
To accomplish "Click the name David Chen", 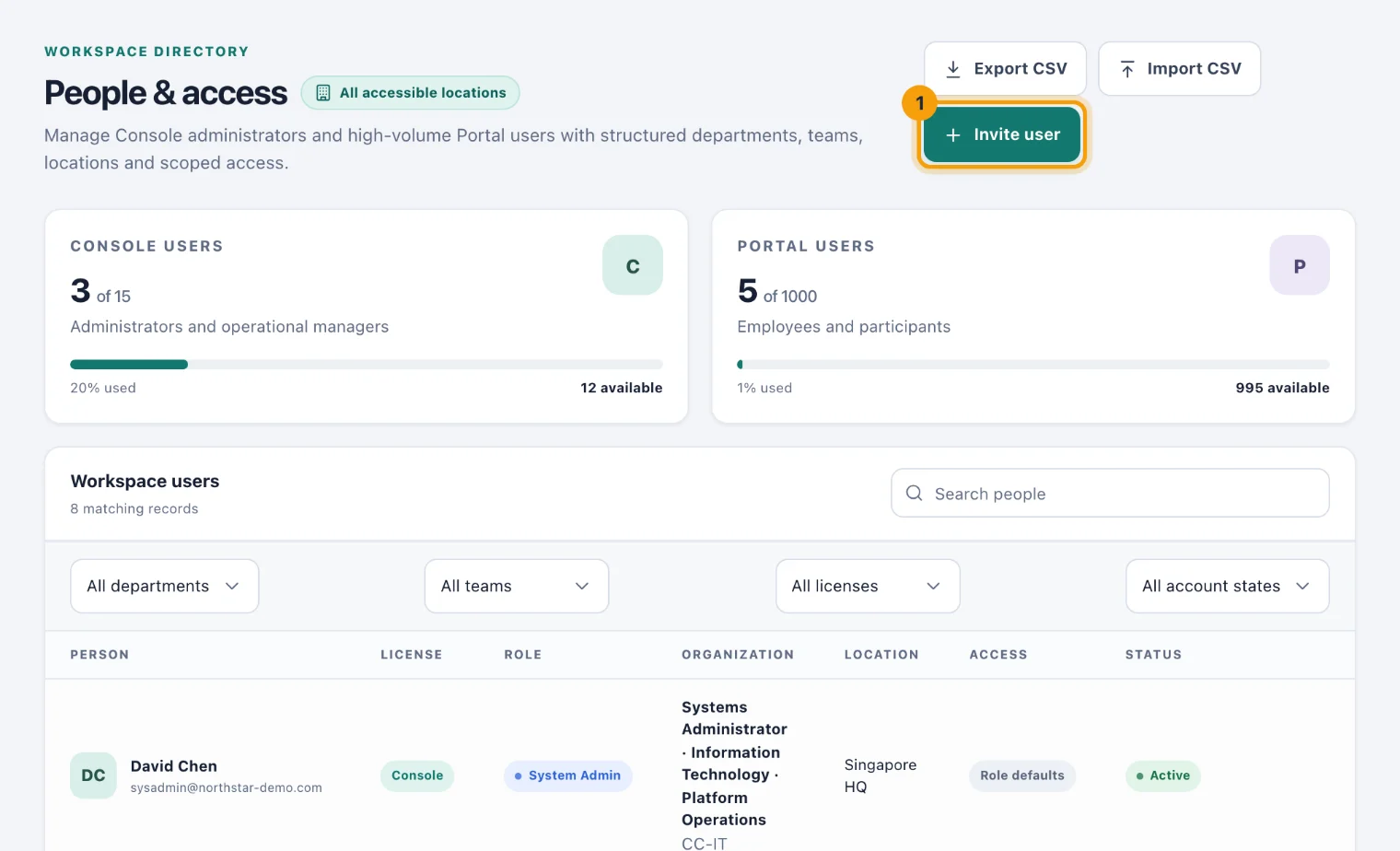I will pyautogui.click(x=174, y=766).
